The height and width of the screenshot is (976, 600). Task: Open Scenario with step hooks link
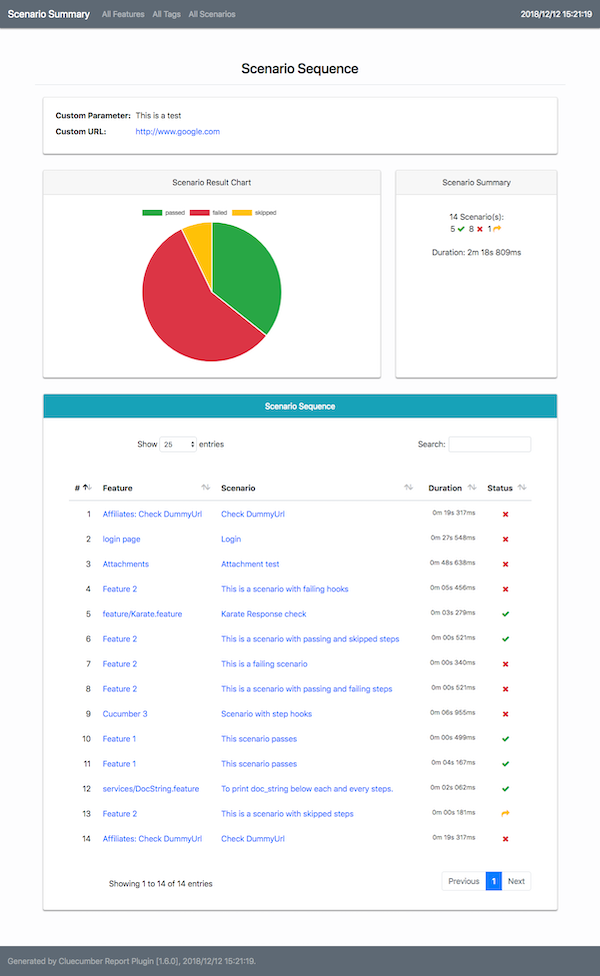coord(266,714)
